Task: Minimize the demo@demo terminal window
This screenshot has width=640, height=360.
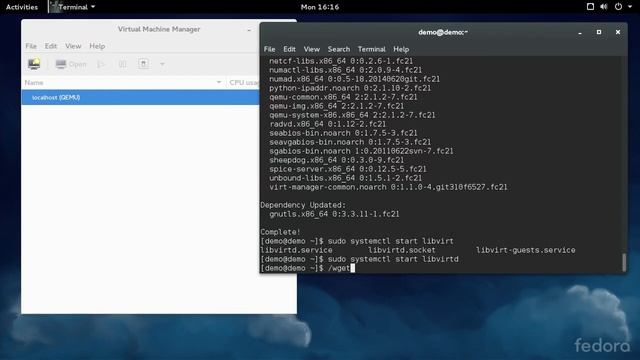Action: [x=580, y=32]
